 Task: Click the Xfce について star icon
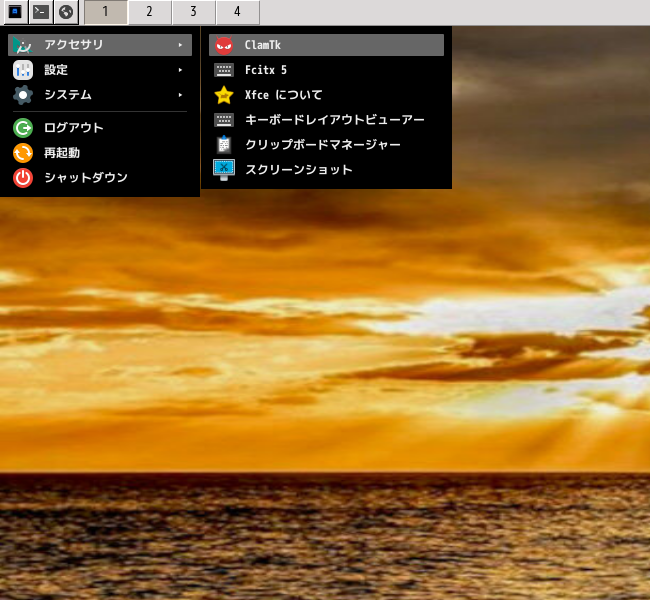(224, 95)
